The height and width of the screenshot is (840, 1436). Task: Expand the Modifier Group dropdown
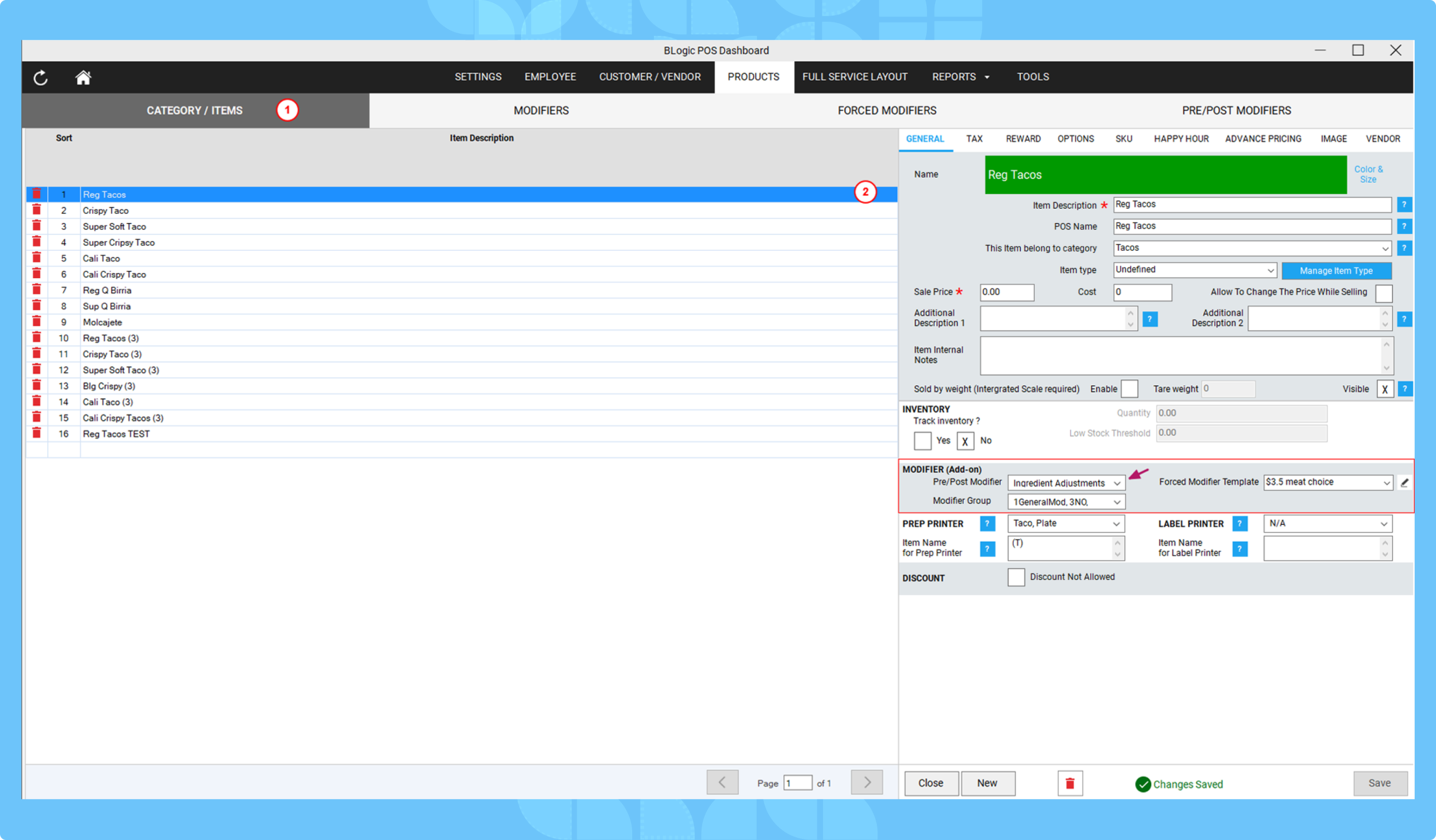(x=1066, y=502)
